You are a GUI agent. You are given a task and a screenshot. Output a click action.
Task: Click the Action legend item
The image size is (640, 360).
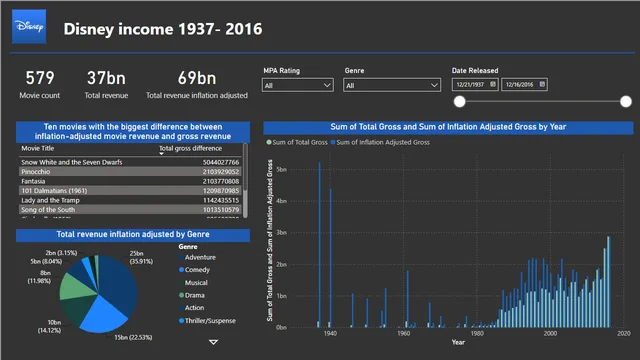(191, 308)
